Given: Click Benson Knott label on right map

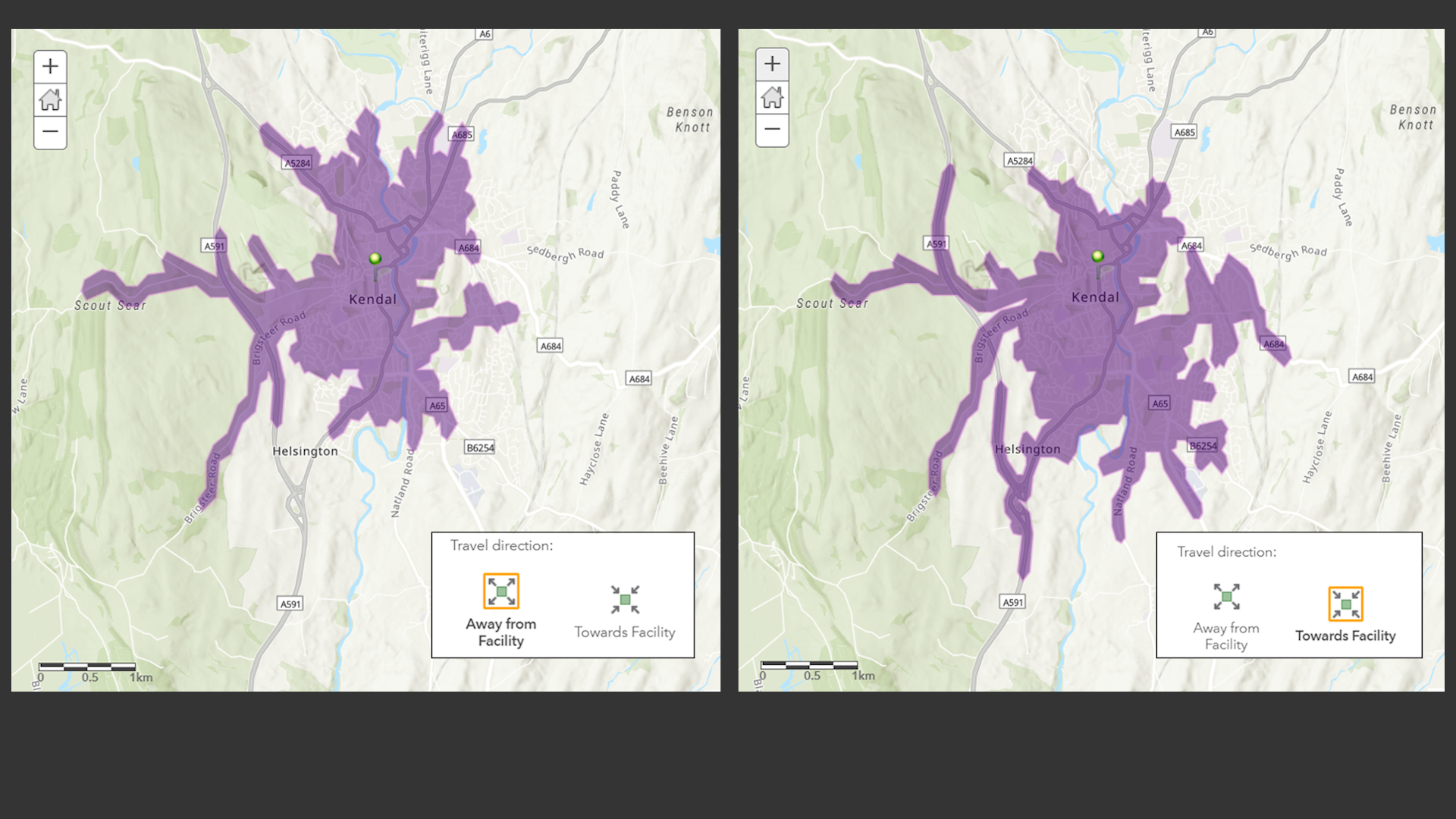Looking at the screenshot, I should click(1413, 118).
